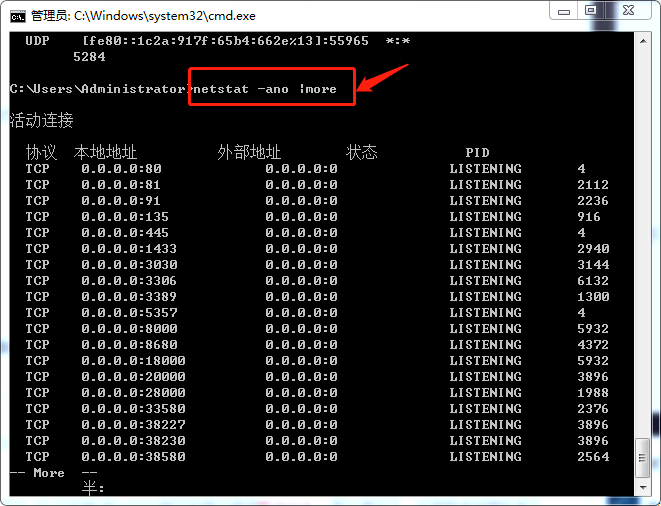Click the 协议 column header
Image resolution: width=661 pixels, height=506 pixels.
click(x=41, y=152)
